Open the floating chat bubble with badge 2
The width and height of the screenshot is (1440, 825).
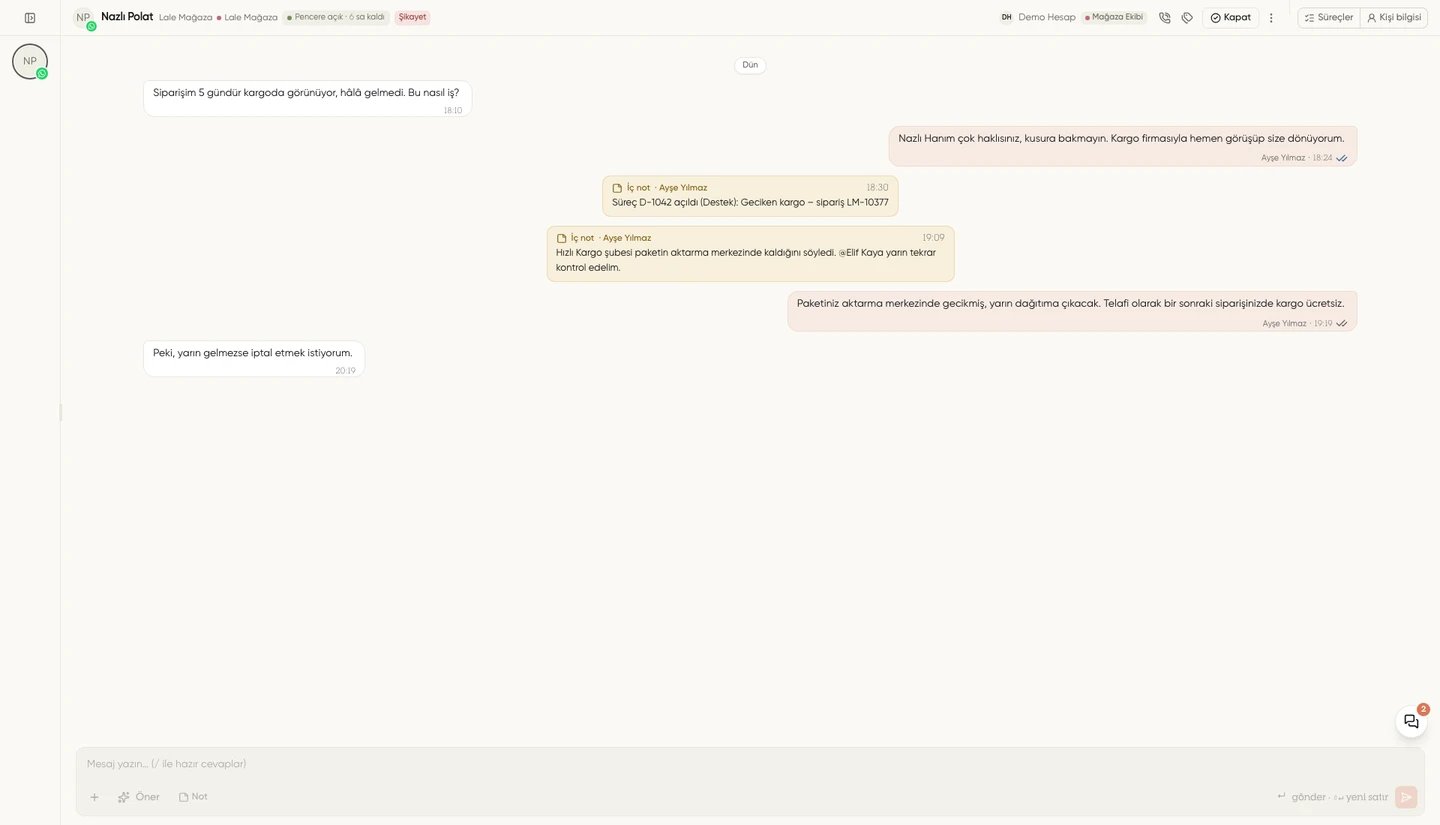click(1411, 721)
